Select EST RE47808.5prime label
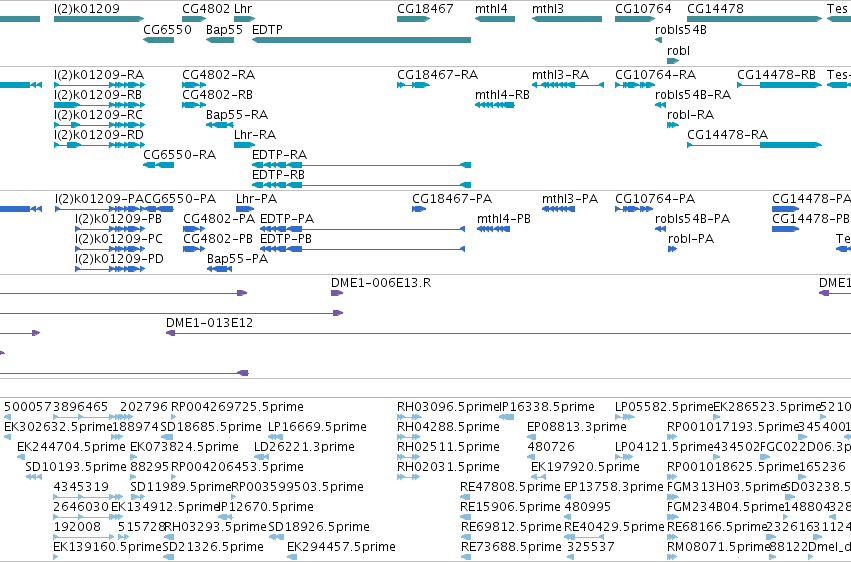 click(x=510, y=487)
